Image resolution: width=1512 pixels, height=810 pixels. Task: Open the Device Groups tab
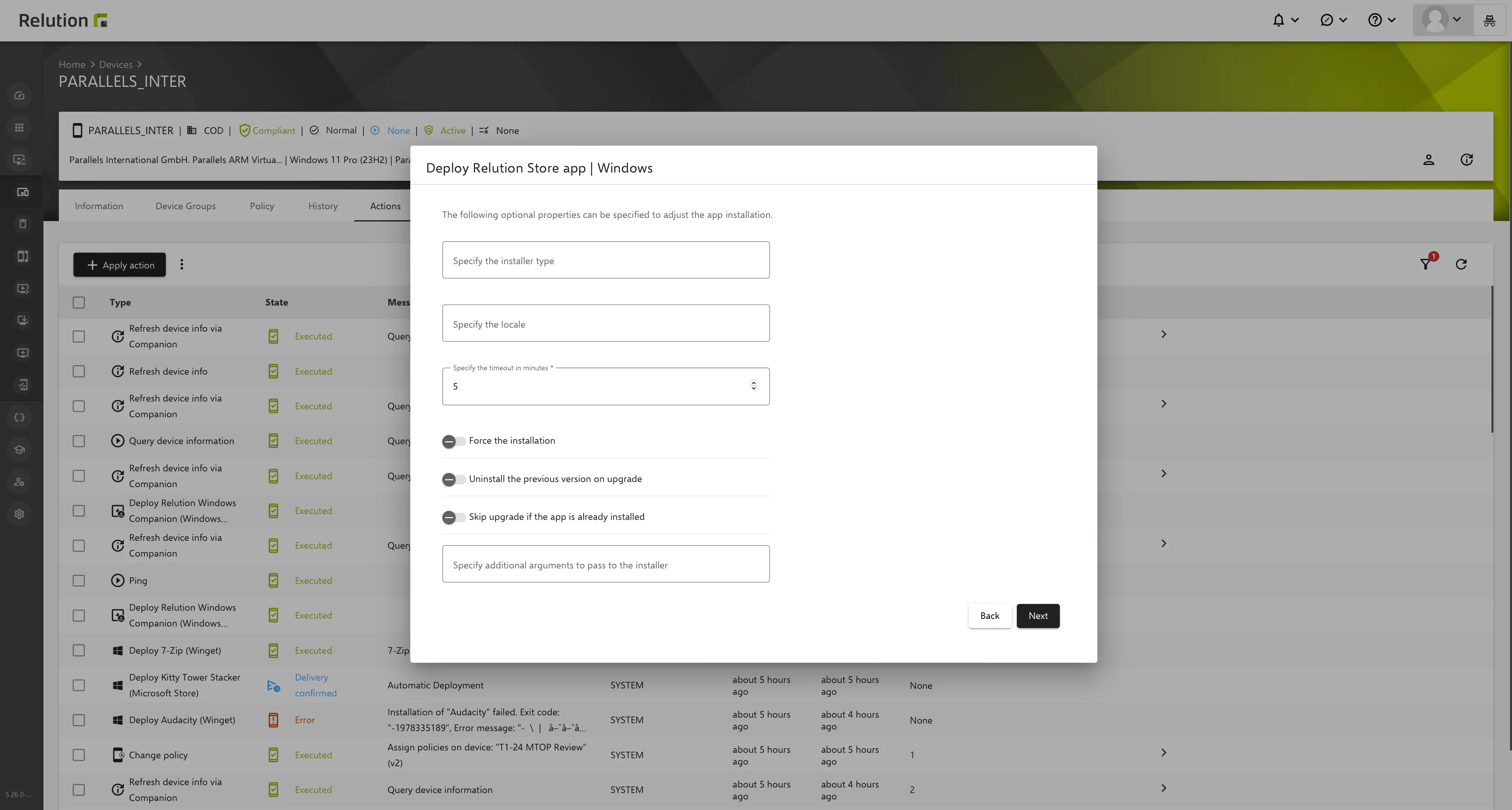coord(186,206)
